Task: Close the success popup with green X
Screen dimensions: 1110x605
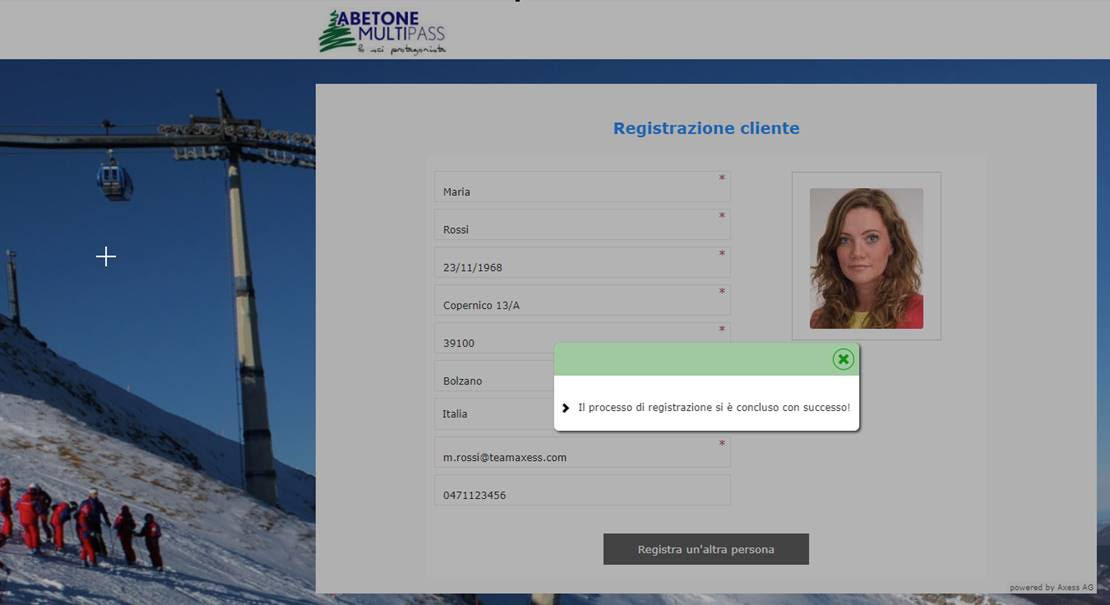Action: click(x=843, y=359)
